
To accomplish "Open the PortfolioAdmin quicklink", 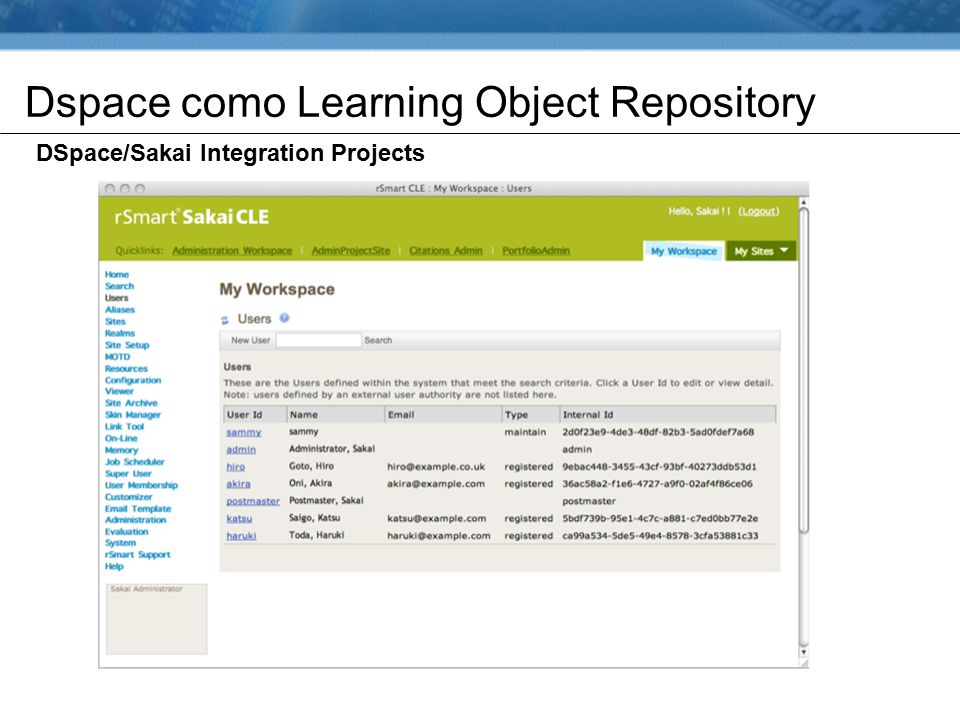I will pyautogui.click(x=536, y=250).
